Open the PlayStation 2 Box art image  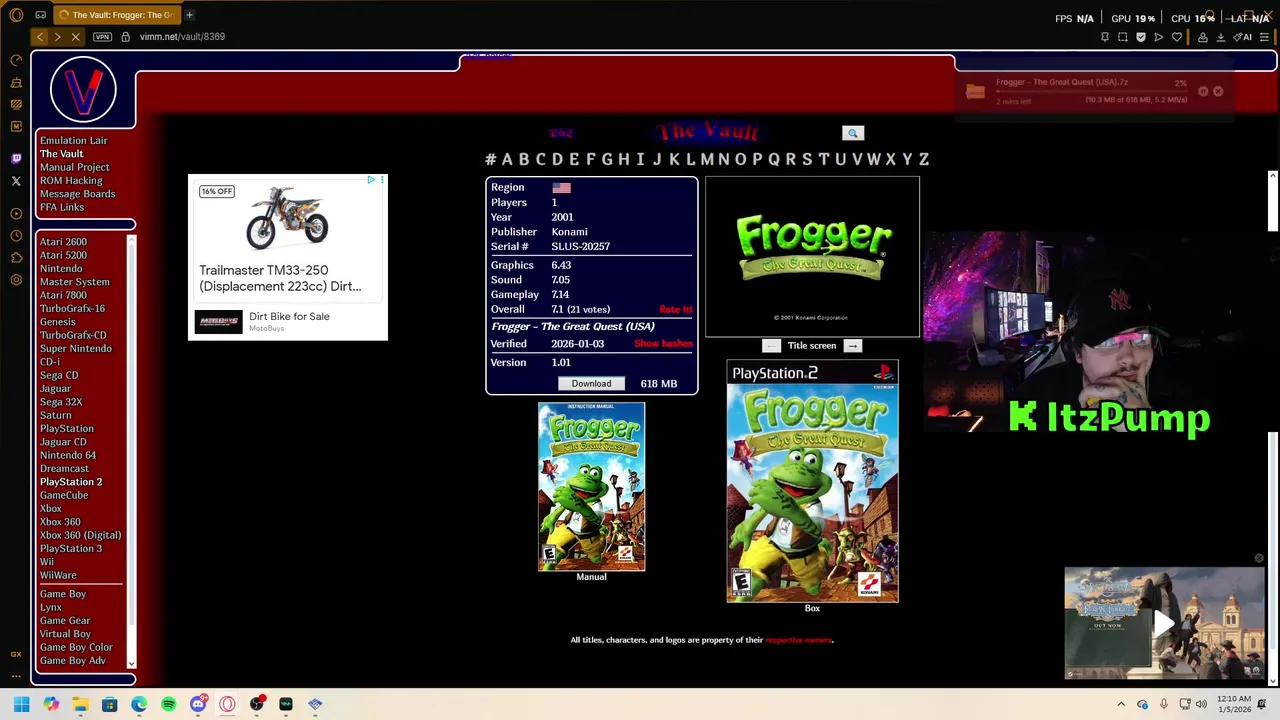pos(812,482)
